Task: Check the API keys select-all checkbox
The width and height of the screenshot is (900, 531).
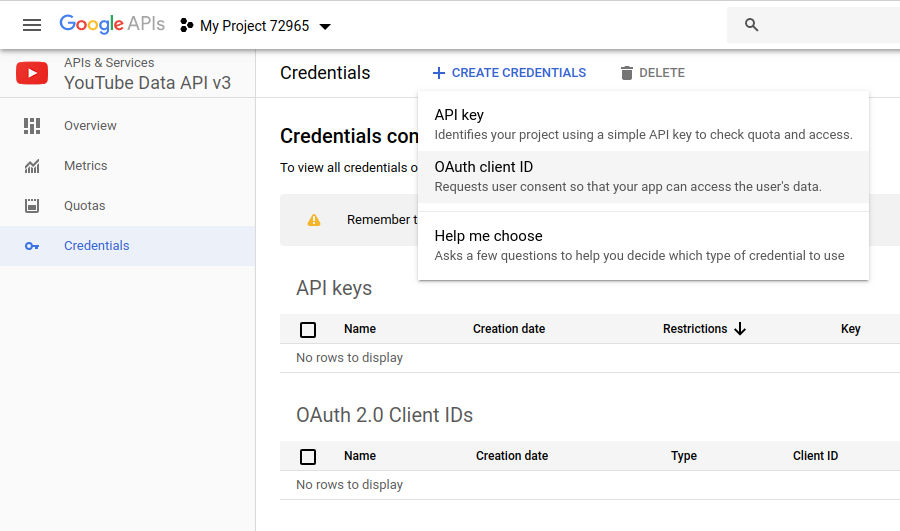Action: [x=308, y=330]
